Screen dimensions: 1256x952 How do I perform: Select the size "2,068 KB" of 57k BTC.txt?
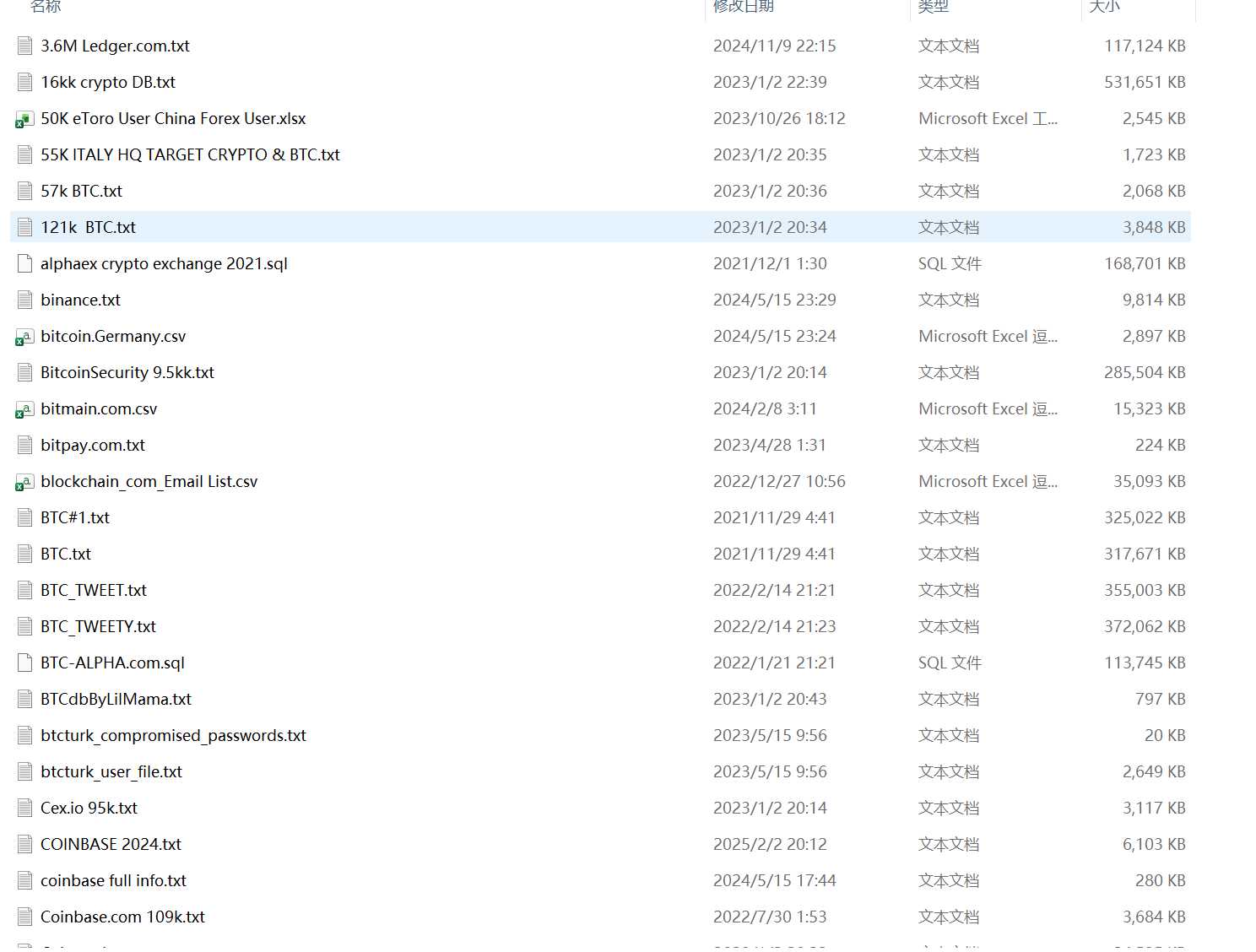[1154, 191]
